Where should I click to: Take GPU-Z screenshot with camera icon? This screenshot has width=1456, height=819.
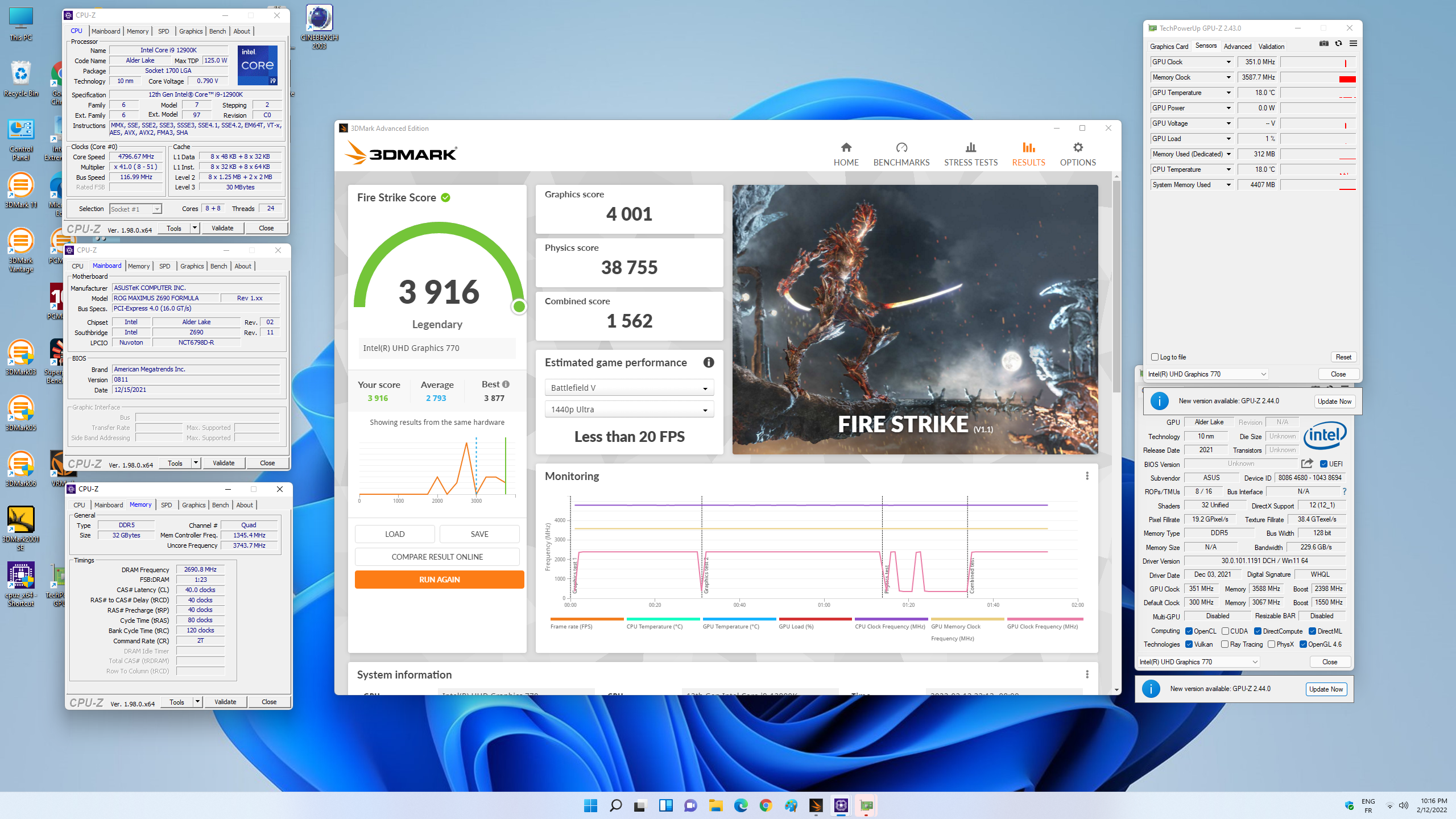click(1324, 43)
